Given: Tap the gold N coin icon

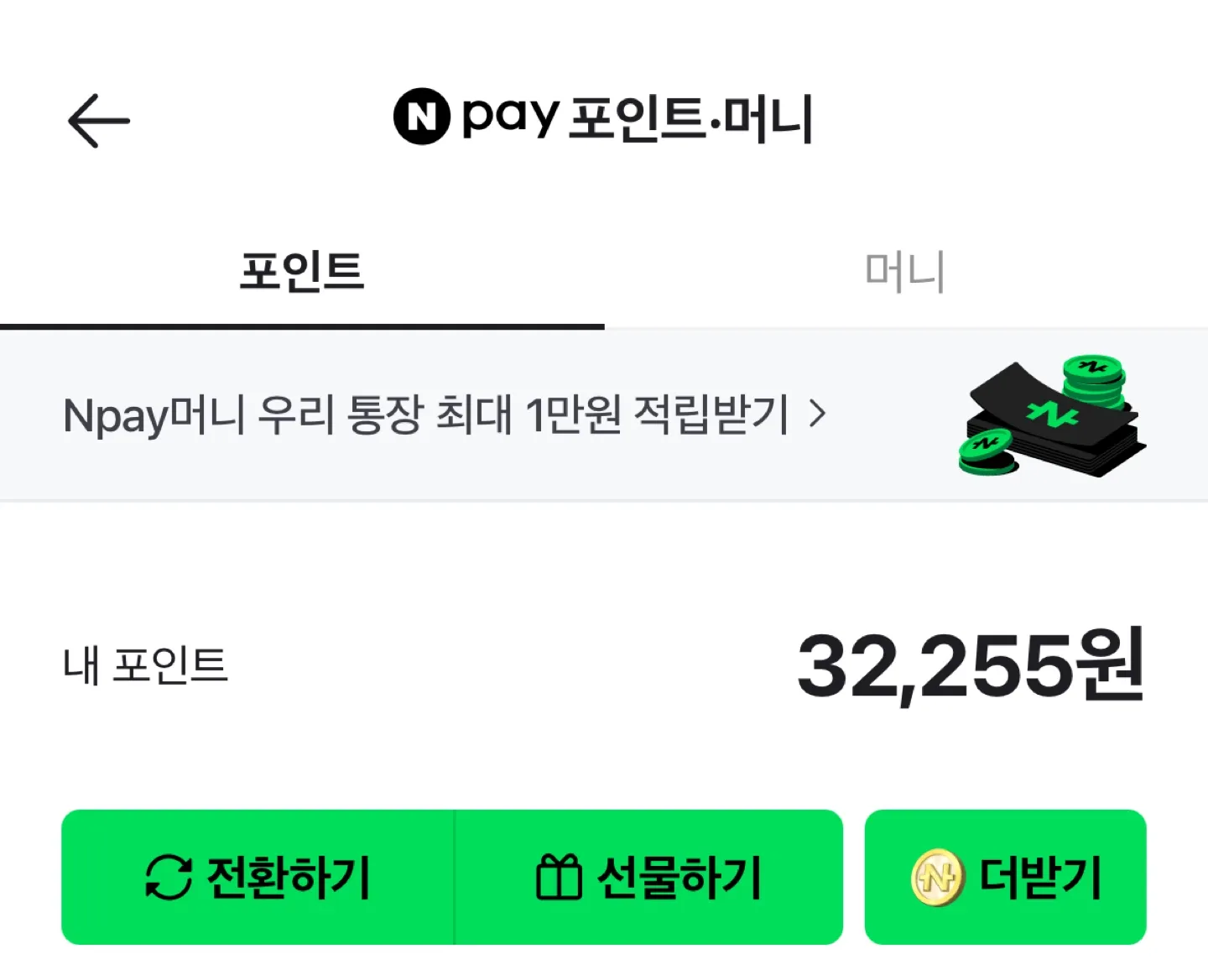Looking at the screenshot, I should [x=937, y=878].
